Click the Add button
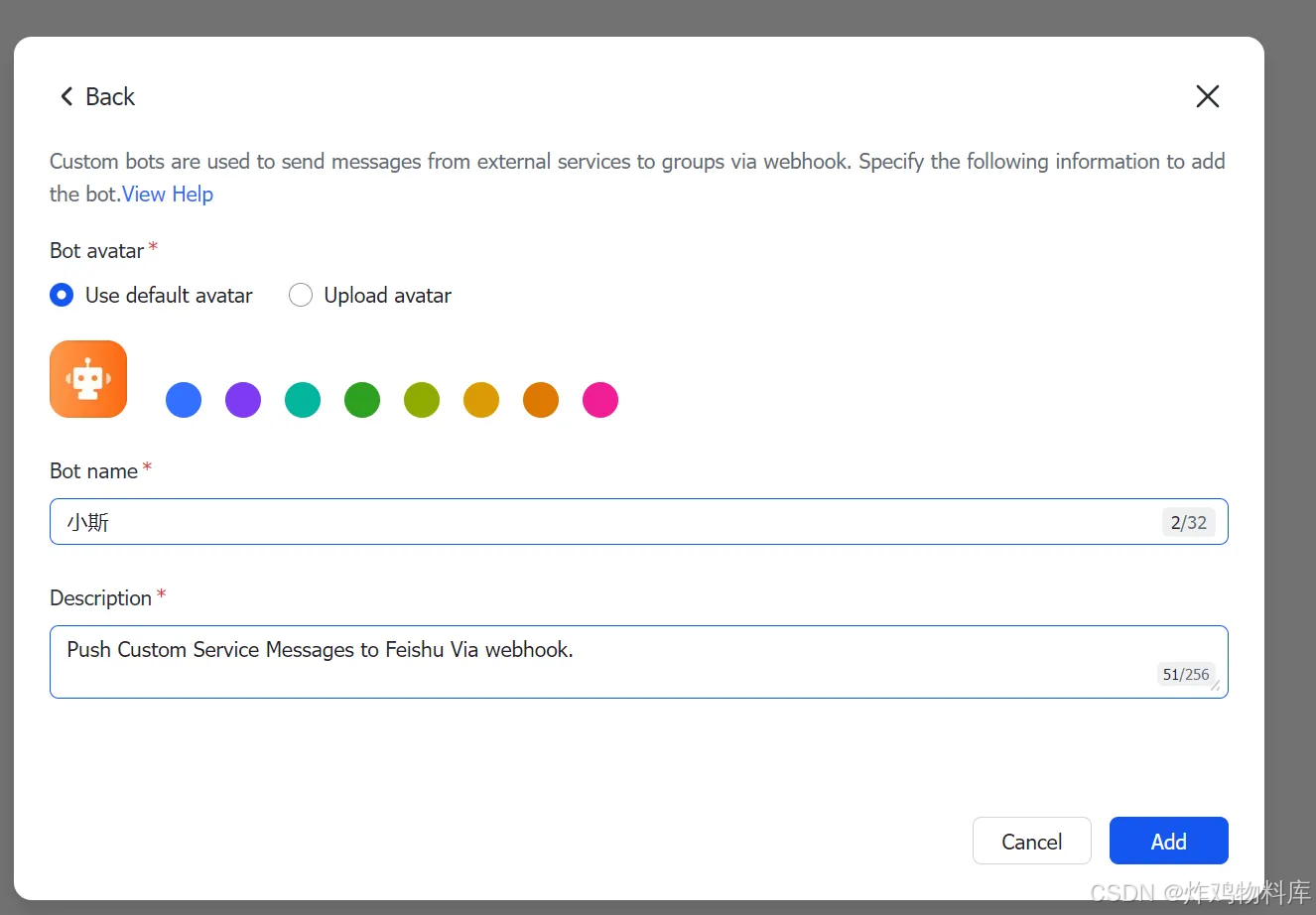1316x915 pixels. tap(1169, 841)
